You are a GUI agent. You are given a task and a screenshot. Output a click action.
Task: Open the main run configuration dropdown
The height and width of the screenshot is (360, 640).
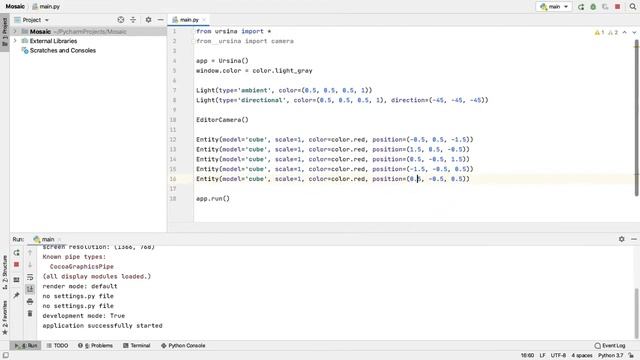(554, 7)
